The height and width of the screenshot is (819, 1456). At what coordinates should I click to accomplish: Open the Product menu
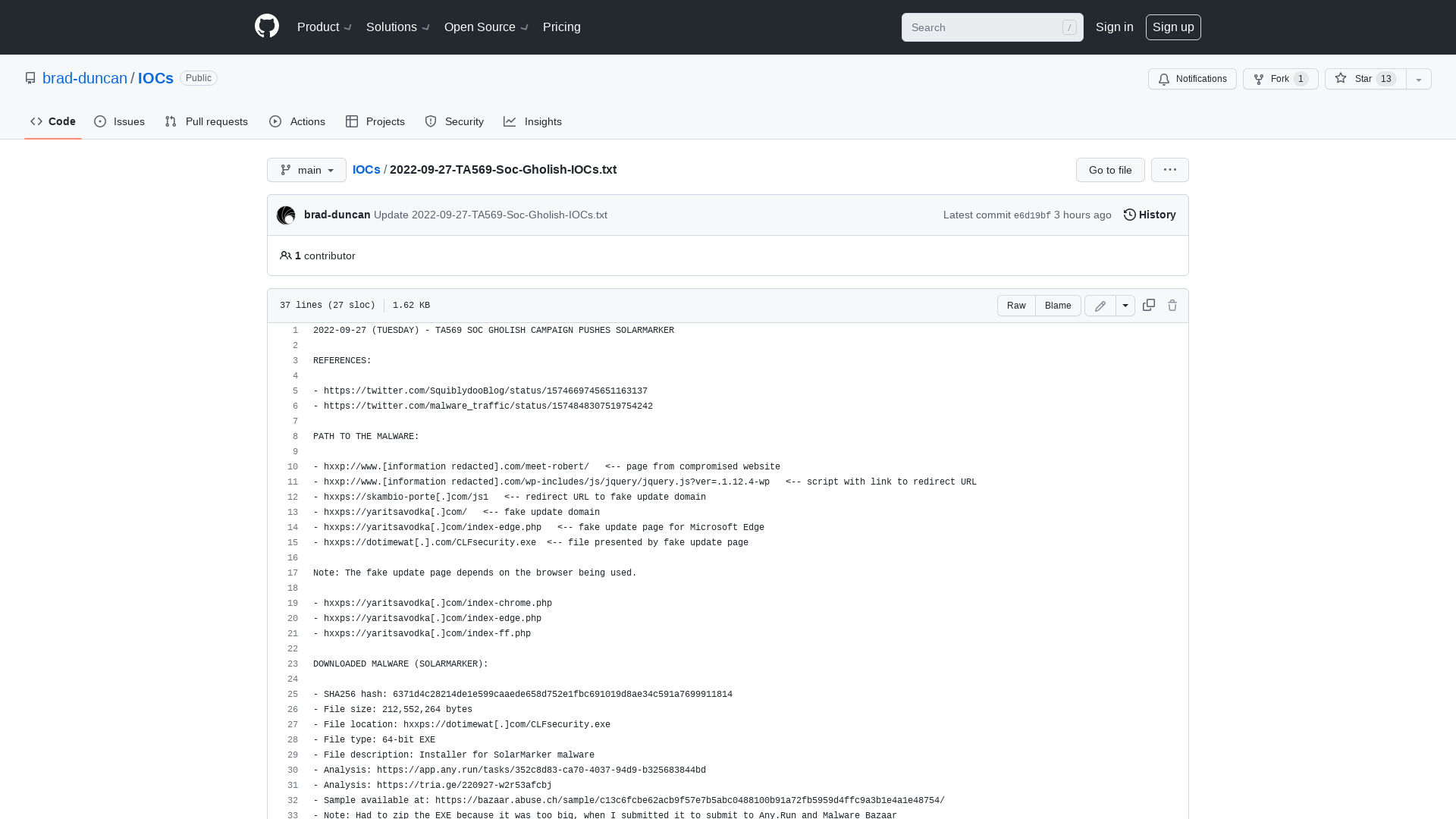[x=324, y=27]
